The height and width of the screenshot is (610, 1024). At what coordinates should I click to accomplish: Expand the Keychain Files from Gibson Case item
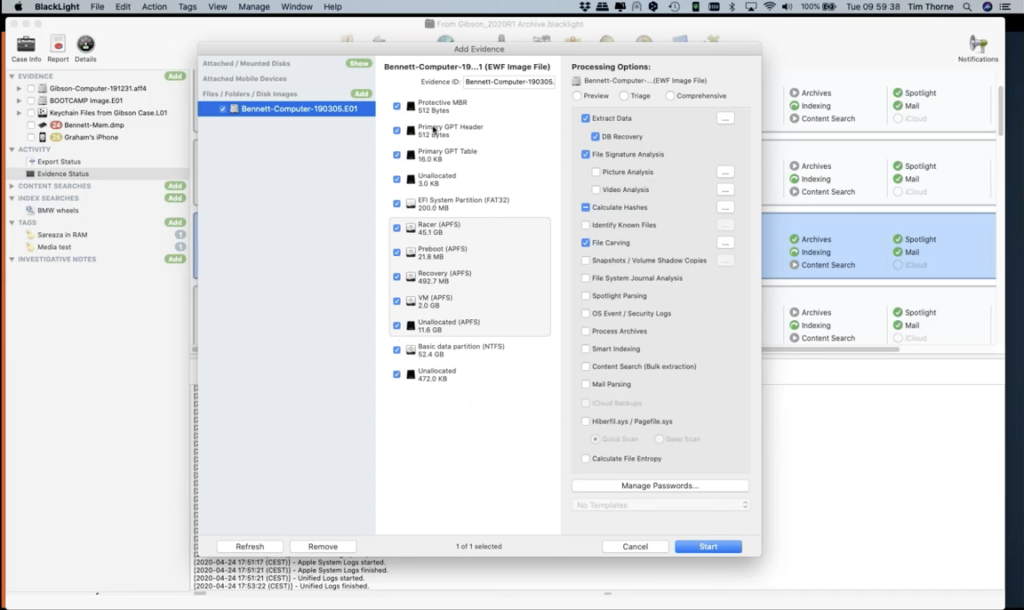[19, 113]
